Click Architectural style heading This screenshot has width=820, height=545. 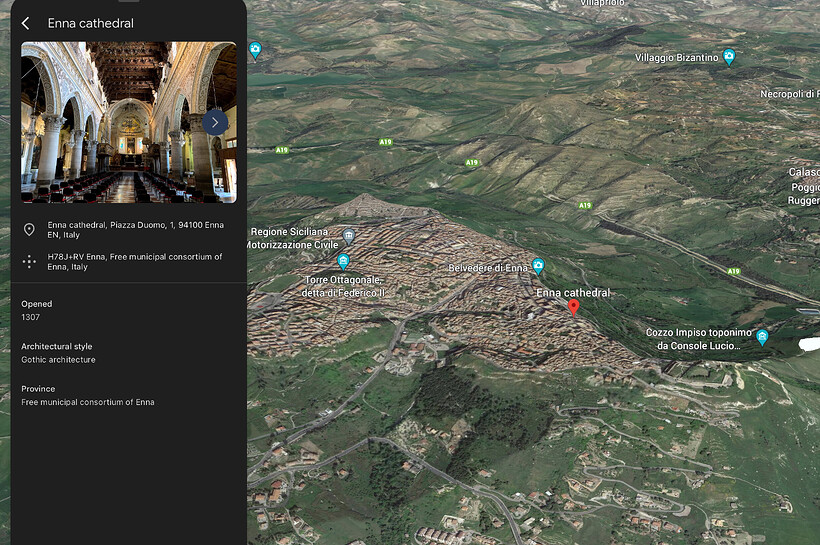coord(56,346)
